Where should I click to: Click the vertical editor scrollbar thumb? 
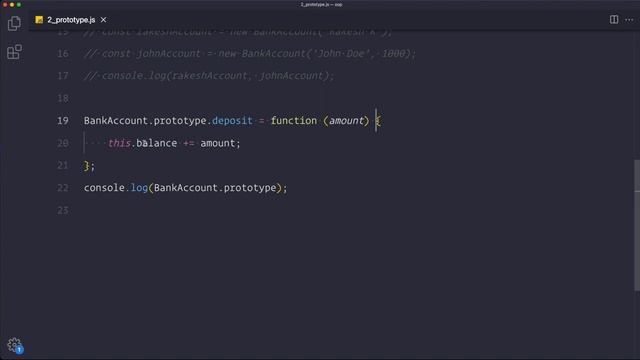637,225
